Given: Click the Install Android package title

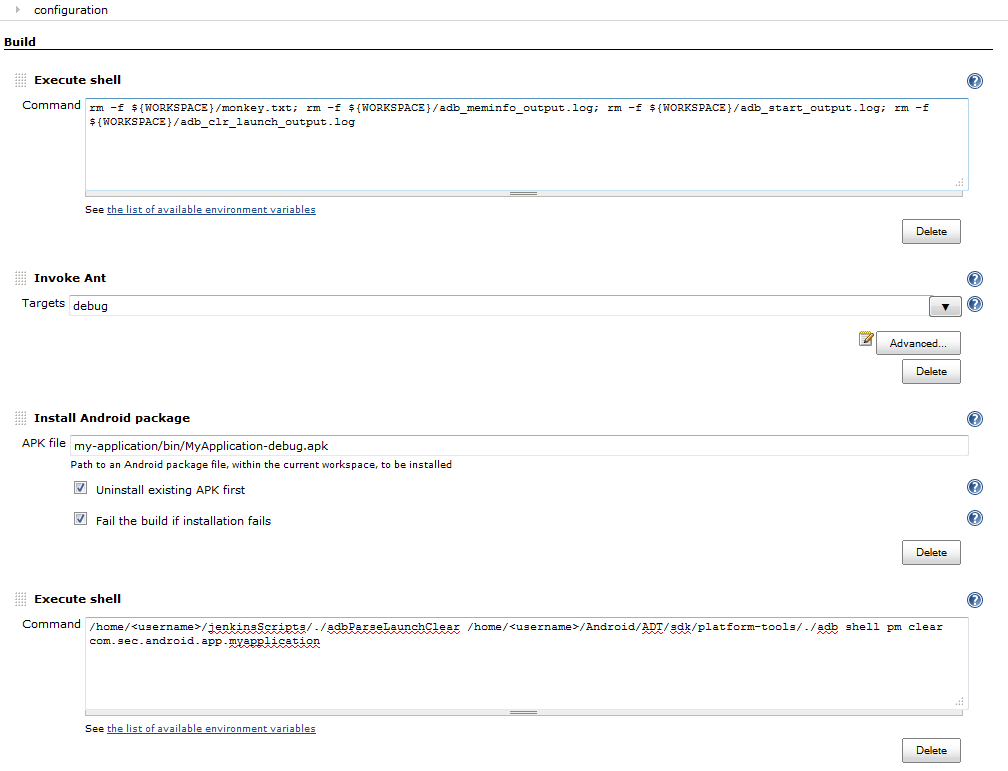Looking at the screenshot, I should click(112, 418).
